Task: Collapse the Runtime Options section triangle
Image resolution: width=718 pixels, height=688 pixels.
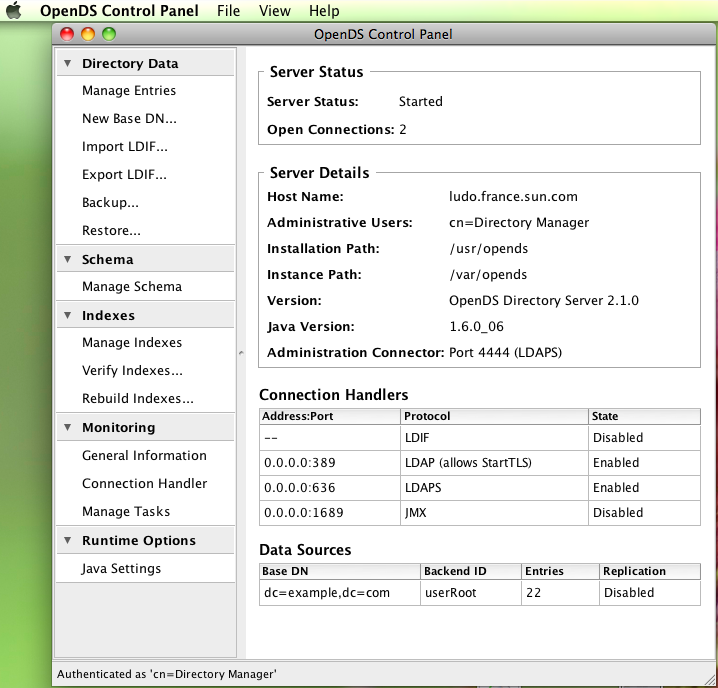Action: pos(67,540)
